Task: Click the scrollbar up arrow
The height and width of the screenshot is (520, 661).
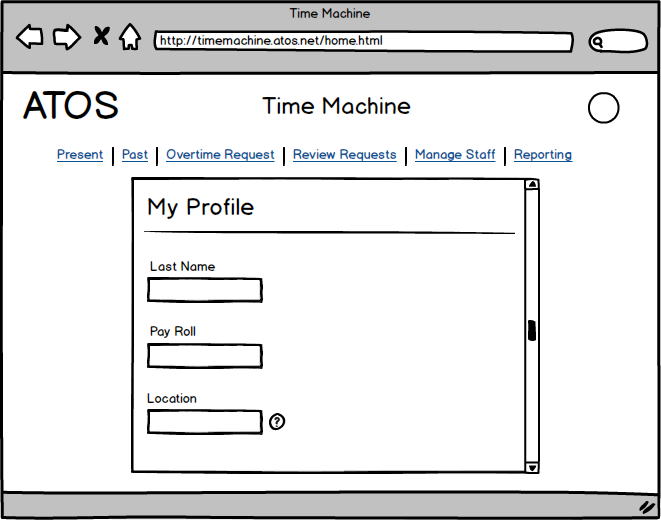Action: click(532, 184)
